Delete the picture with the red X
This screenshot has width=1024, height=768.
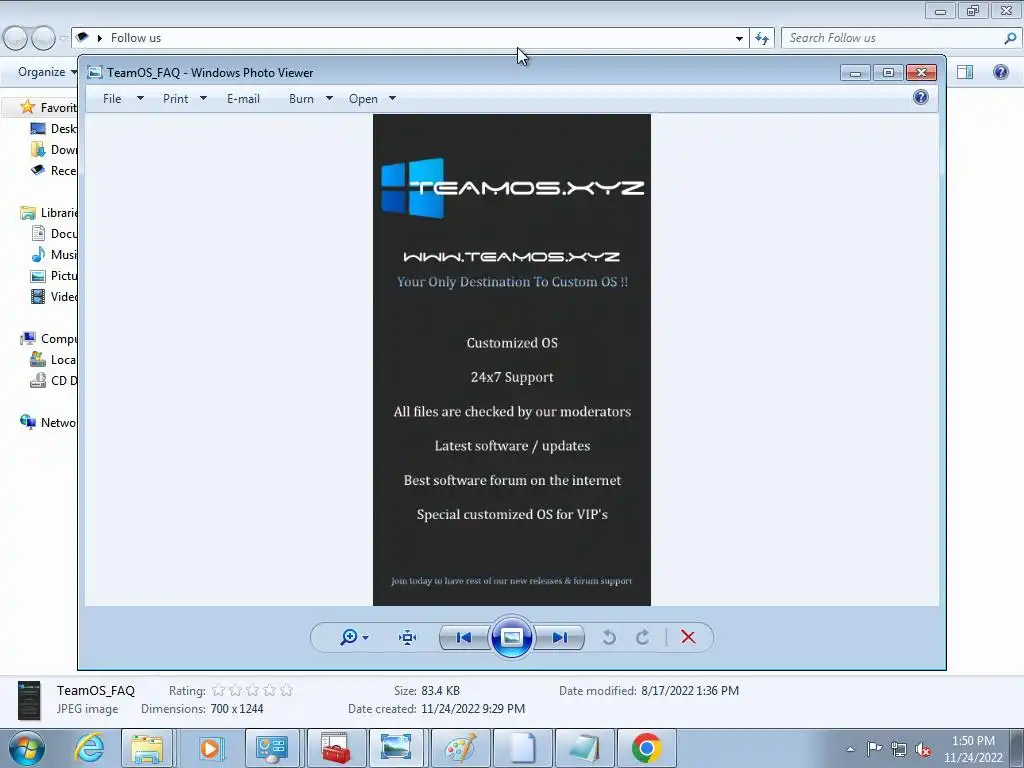[x=688, y=637]
